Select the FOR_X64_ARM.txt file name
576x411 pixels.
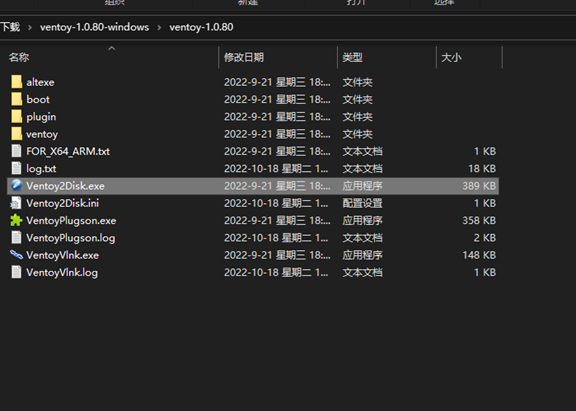point(68,151)
